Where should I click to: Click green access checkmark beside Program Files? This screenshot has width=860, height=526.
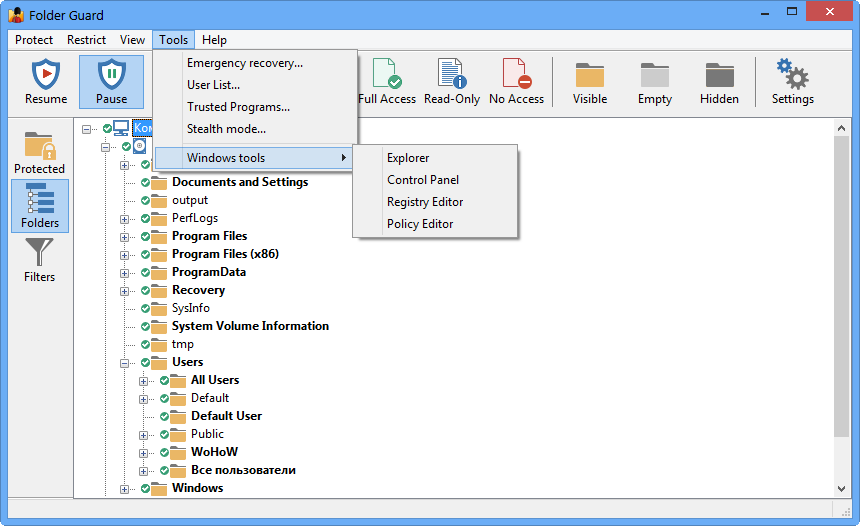(x=145, y=236)
